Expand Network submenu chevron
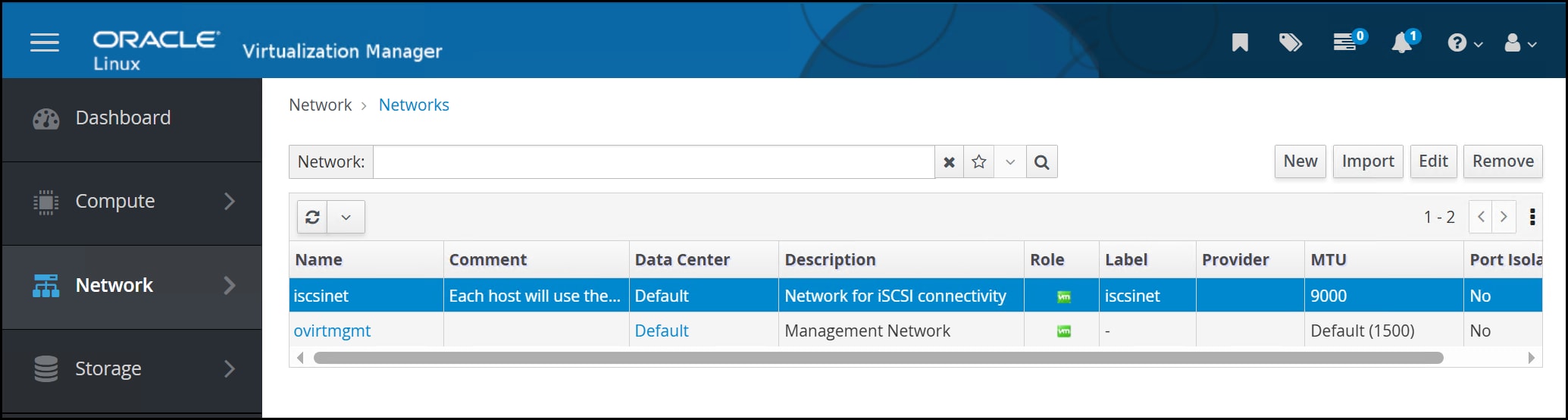 (x=230, y=286)
